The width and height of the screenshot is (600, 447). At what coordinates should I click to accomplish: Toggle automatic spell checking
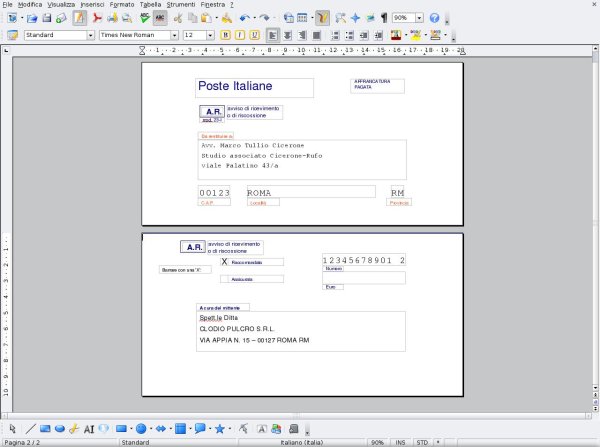(x=160, y=18)
